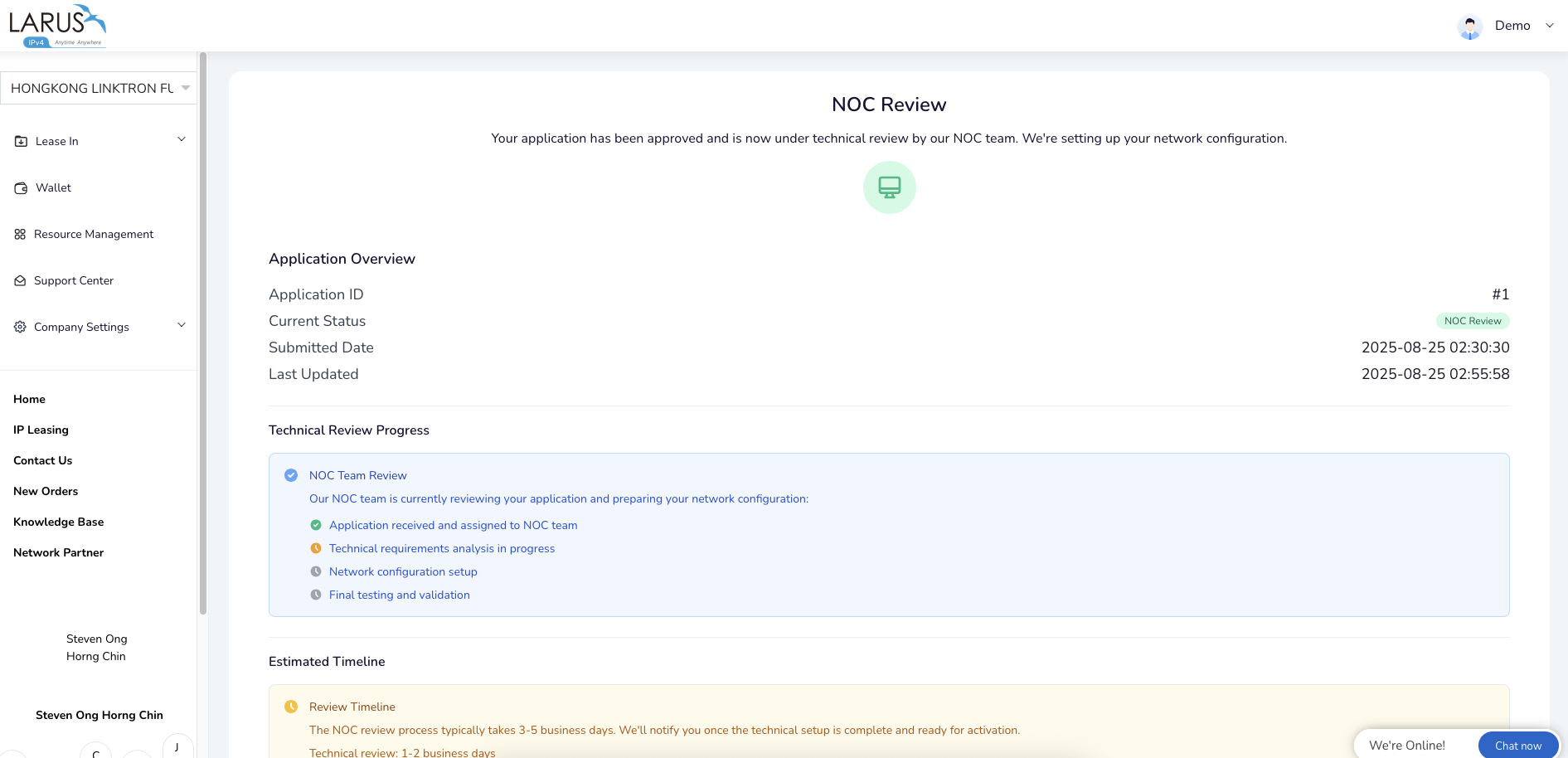Click the Lease In menu label

57,141
